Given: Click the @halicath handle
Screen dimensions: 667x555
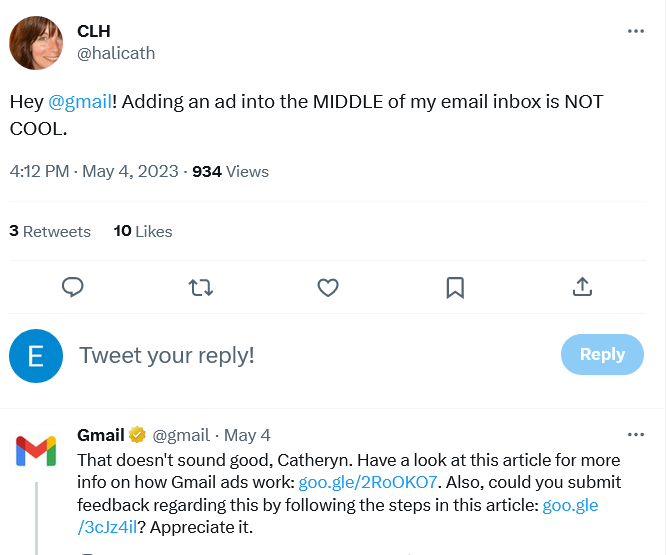Looking at the screenshot, I should 116,54.
